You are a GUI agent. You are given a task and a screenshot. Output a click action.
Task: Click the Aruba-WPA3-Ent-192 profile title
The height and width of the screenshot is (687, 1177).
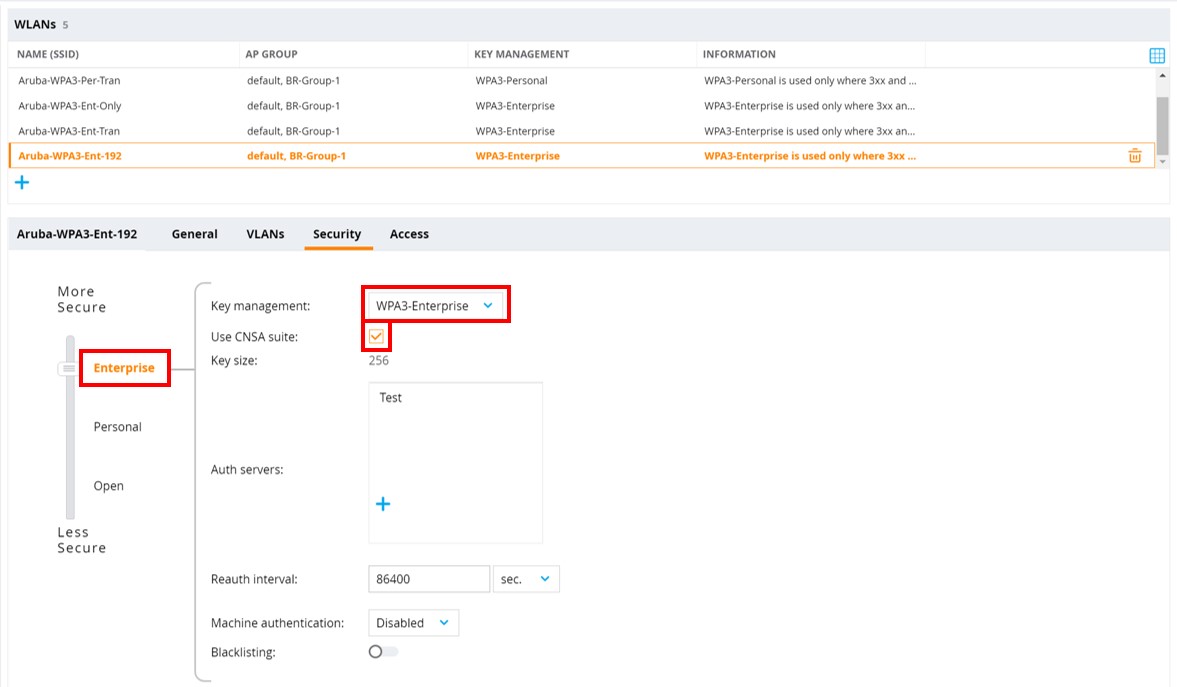(x=77, y=234)
